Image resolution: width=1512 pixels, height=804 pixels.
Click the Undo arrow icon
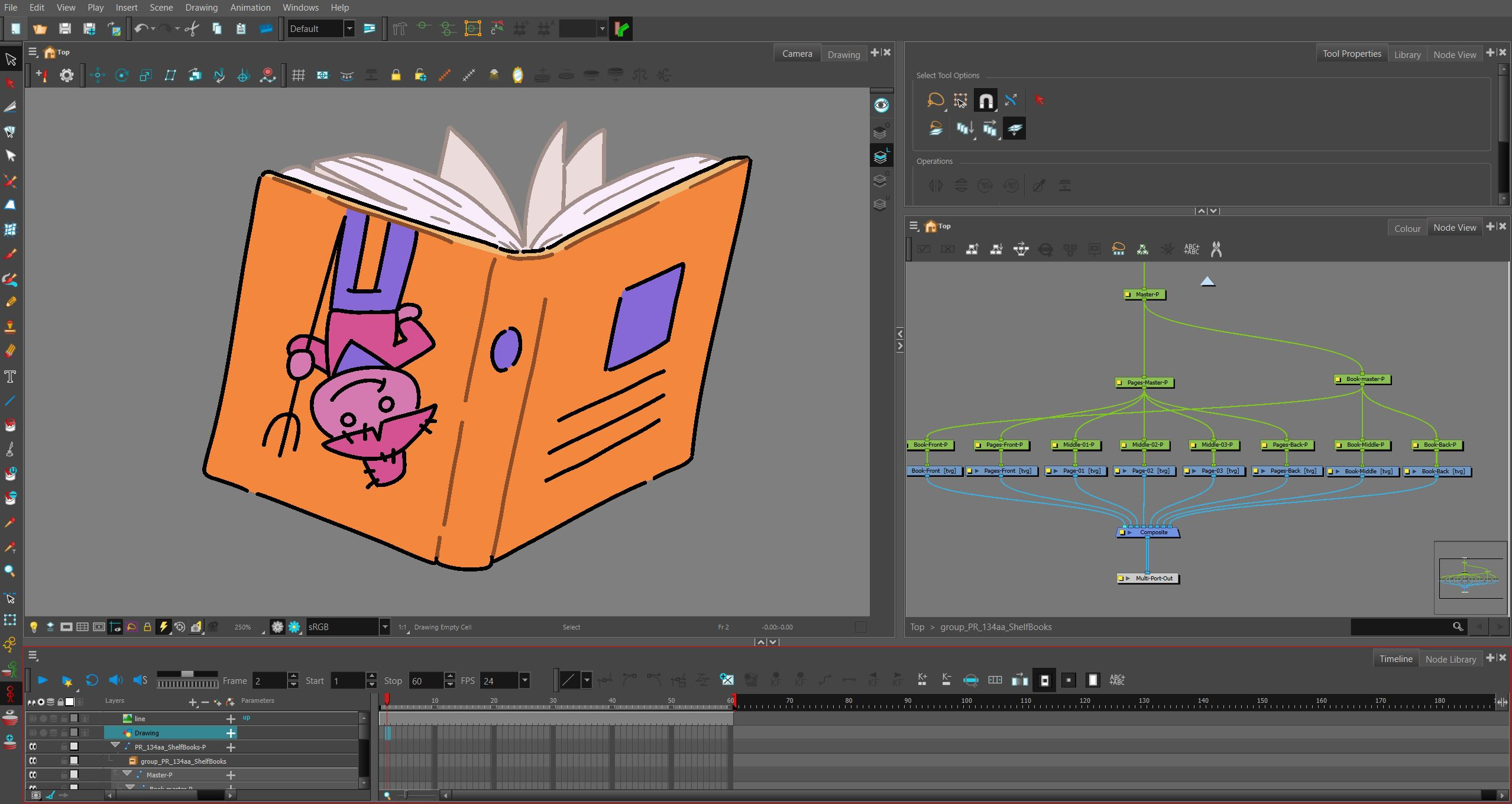click(141, 28)
